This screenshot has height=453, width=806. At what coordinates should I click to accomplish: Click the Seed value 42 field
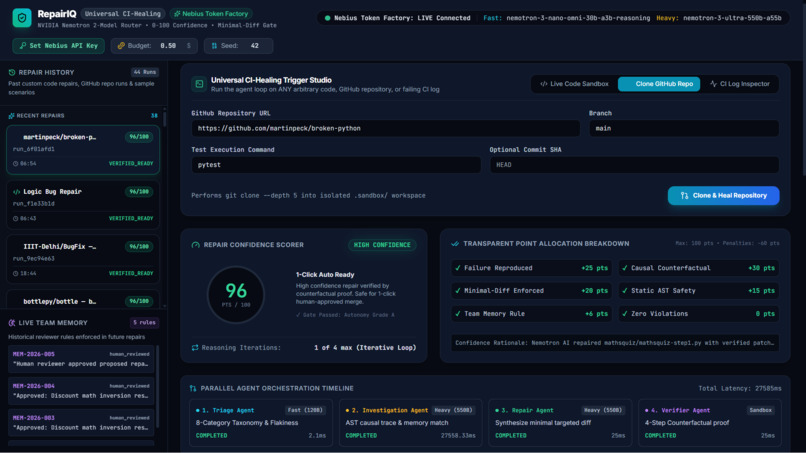(254, 46)
